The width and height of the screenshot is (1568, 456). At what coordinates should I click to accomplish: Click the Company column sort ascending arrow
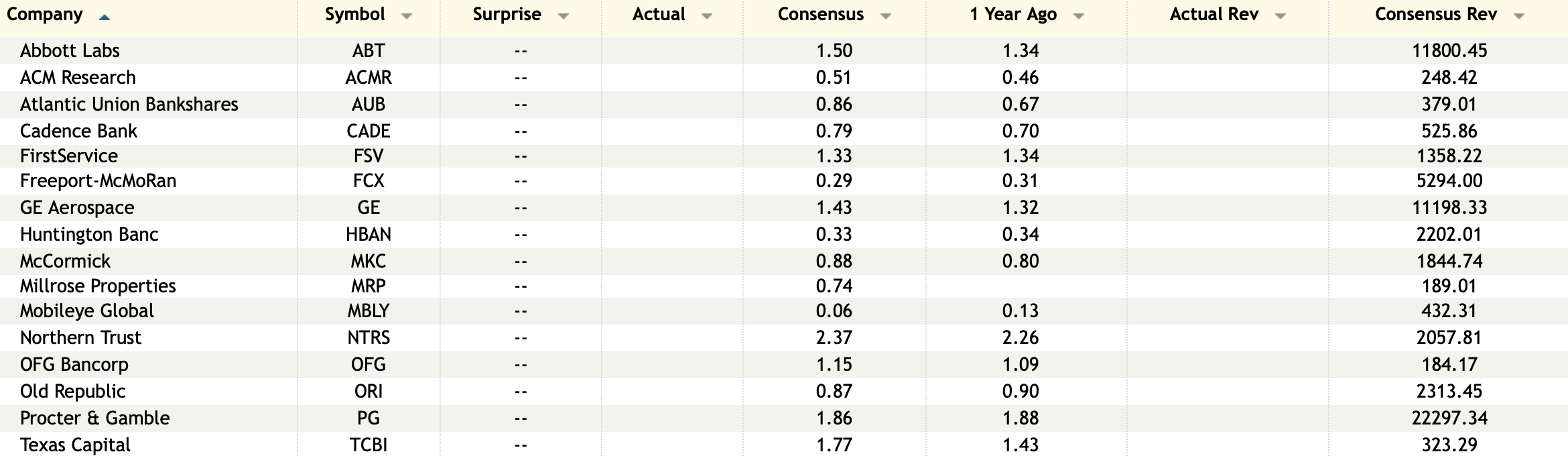[x=104, y=17]
